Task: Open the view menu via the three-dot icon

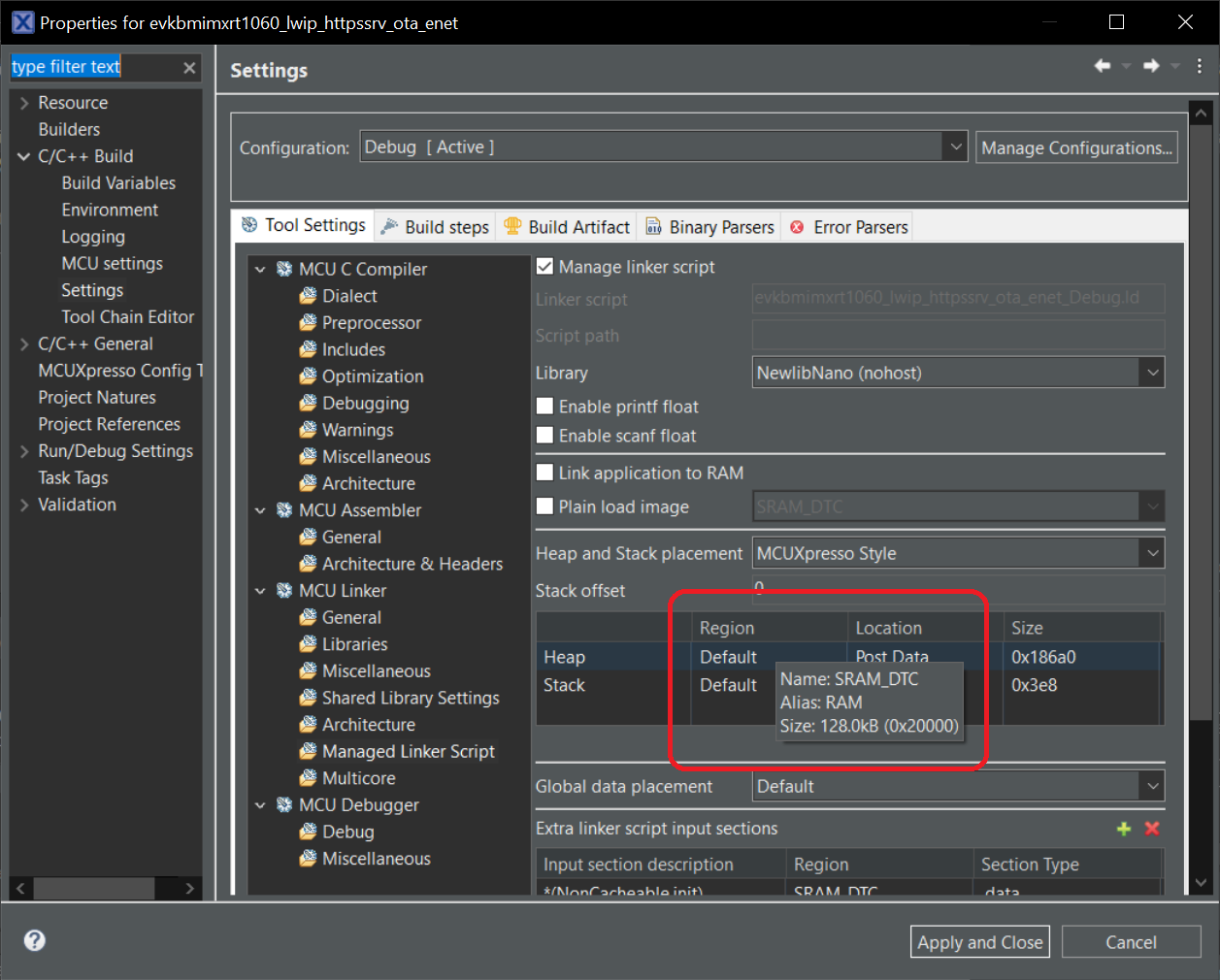Action: (1200, 65)
